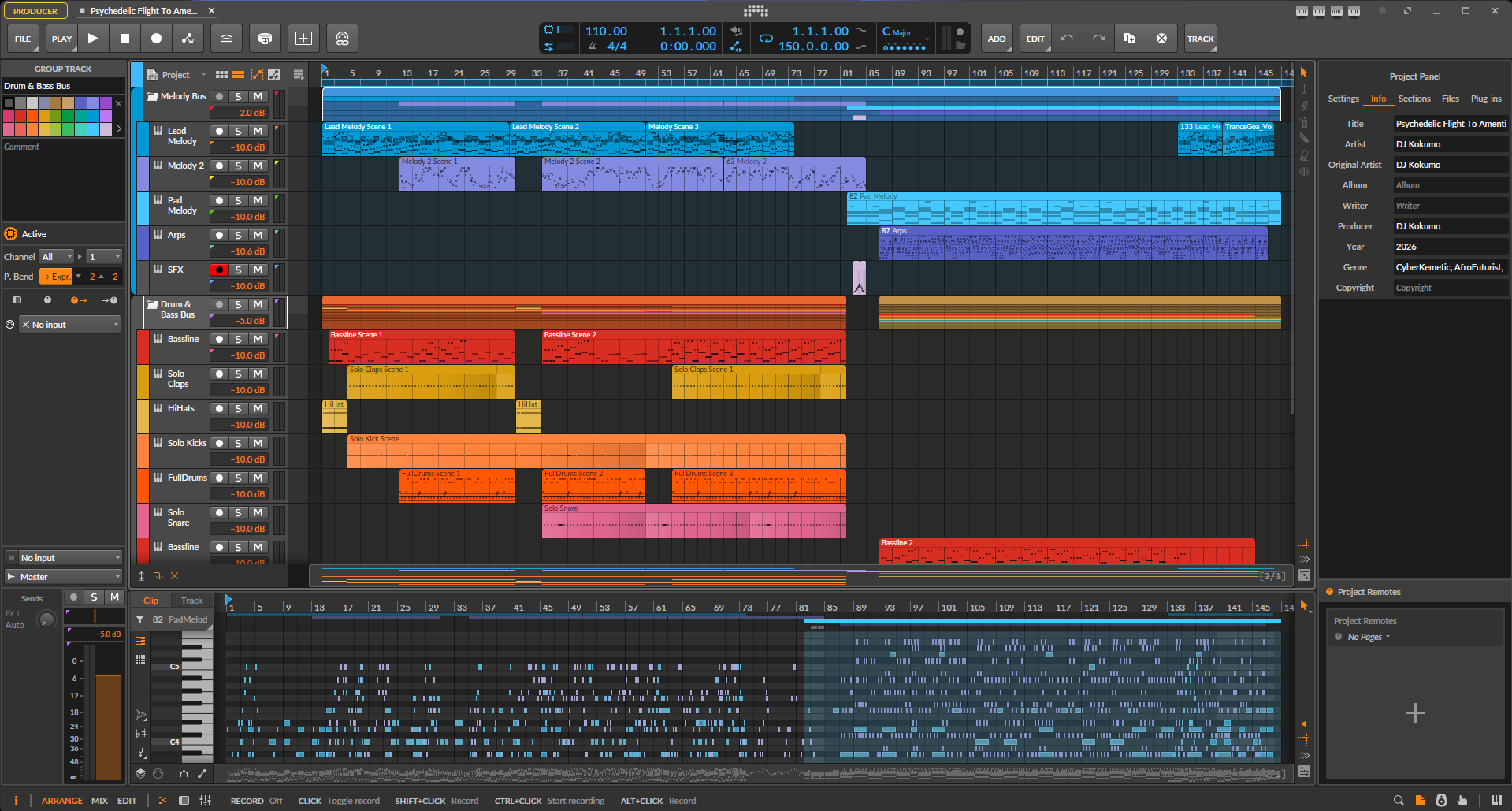Switch to the Settings tab in Project Panel

pyautogui.click(x=1343, y=99)
